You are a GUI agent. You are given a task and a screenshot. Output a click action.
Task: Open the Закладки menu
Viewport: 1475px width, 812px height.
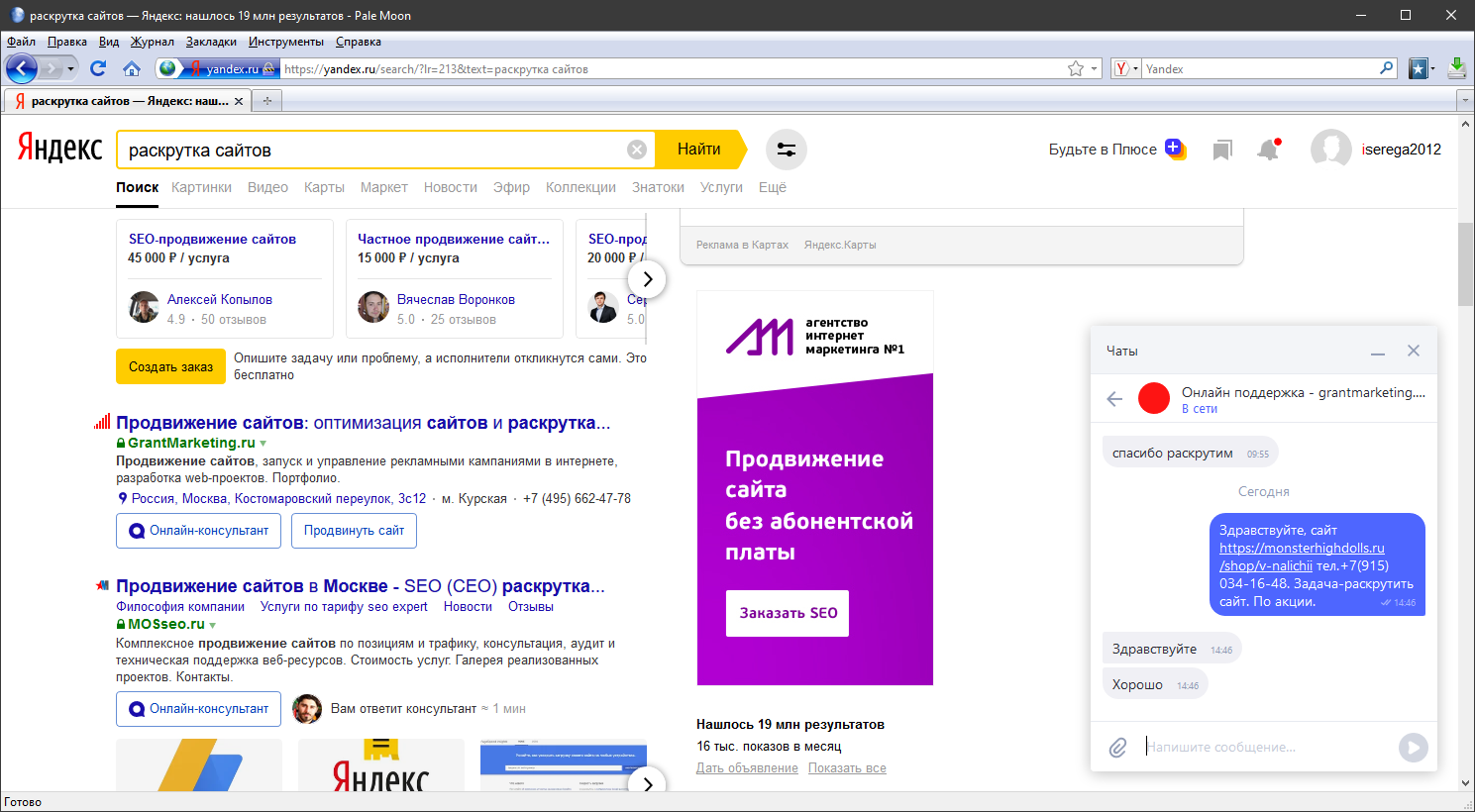coord(211,42)
